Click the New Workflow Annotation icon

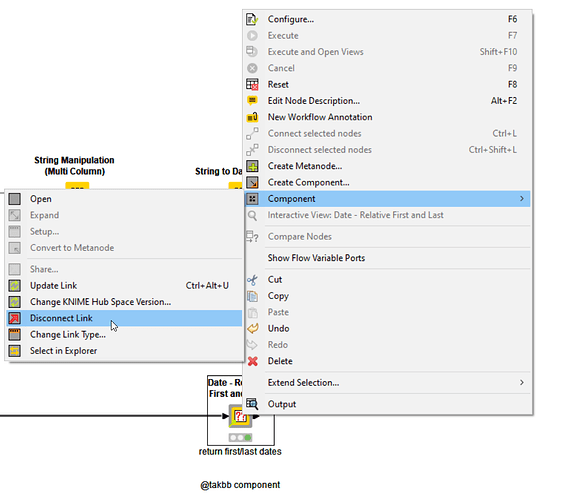(x=252, y=117)
